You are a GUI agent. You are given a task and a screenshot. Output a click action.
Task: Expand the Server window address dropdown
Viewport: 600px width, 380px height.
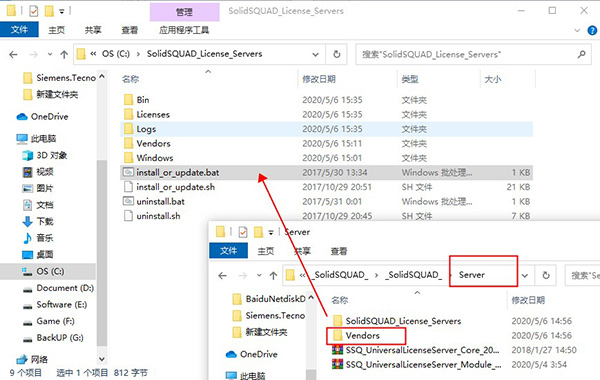[x=525, y=276]
